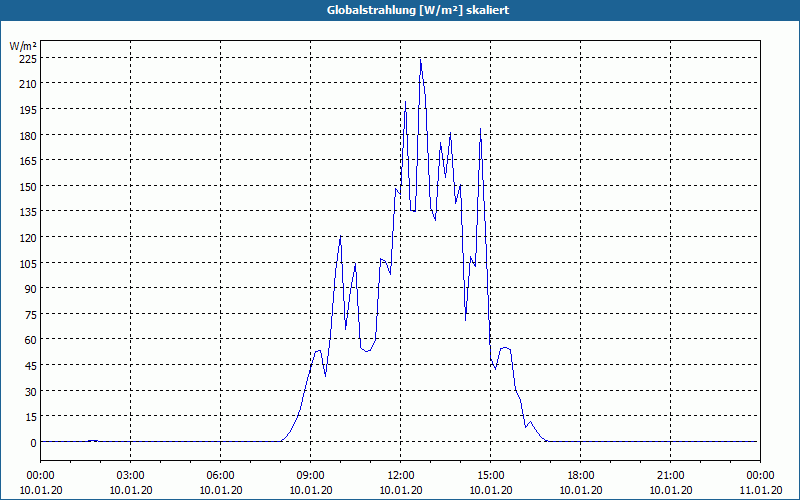Select the 15 y-axis value label

coord(31,417)
